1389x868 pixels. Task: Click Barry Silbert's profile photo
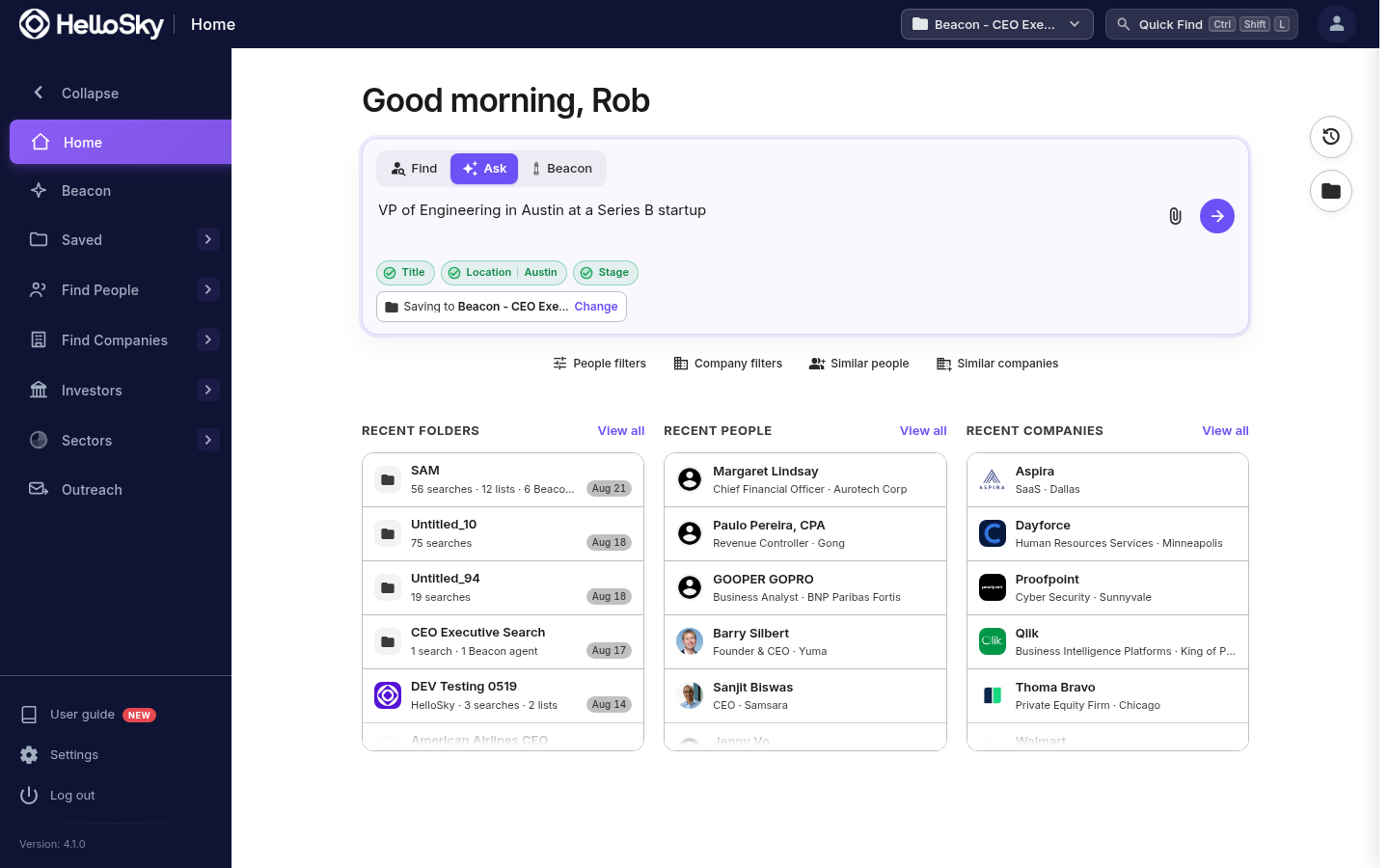pos(690,641)
